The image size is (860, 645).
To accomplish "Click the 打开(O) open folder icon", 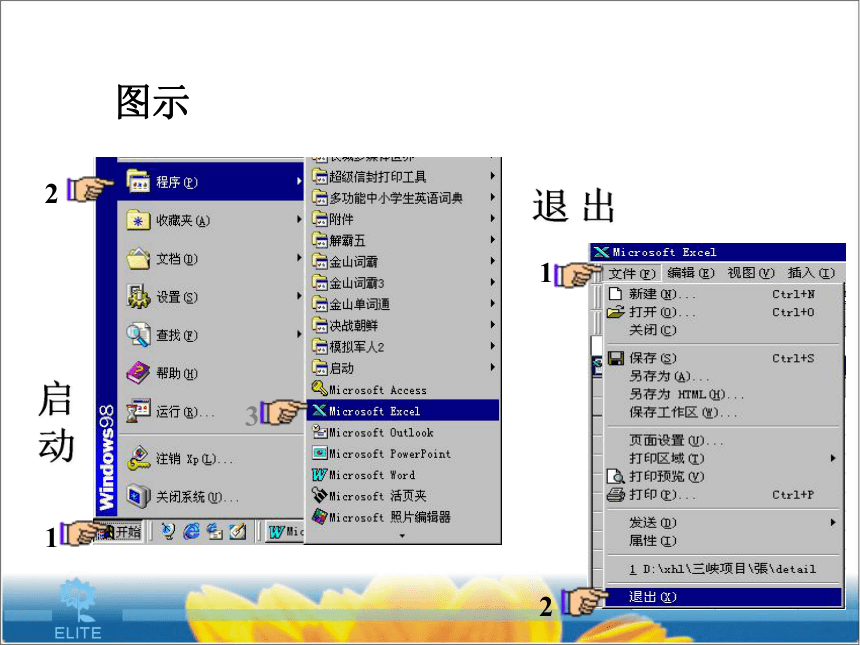I will pos(615,312).
